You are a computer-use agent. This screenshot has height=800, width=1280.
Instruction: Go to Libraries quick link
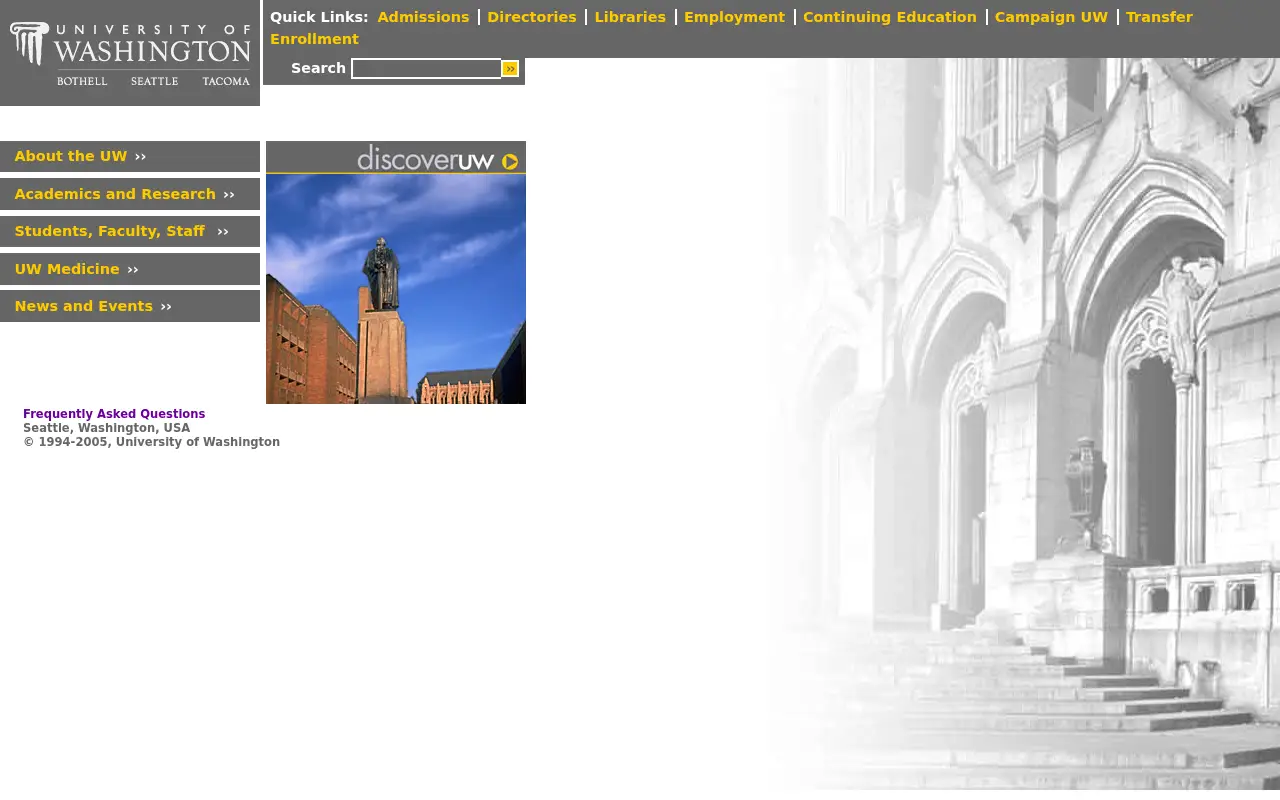point(630,17)
